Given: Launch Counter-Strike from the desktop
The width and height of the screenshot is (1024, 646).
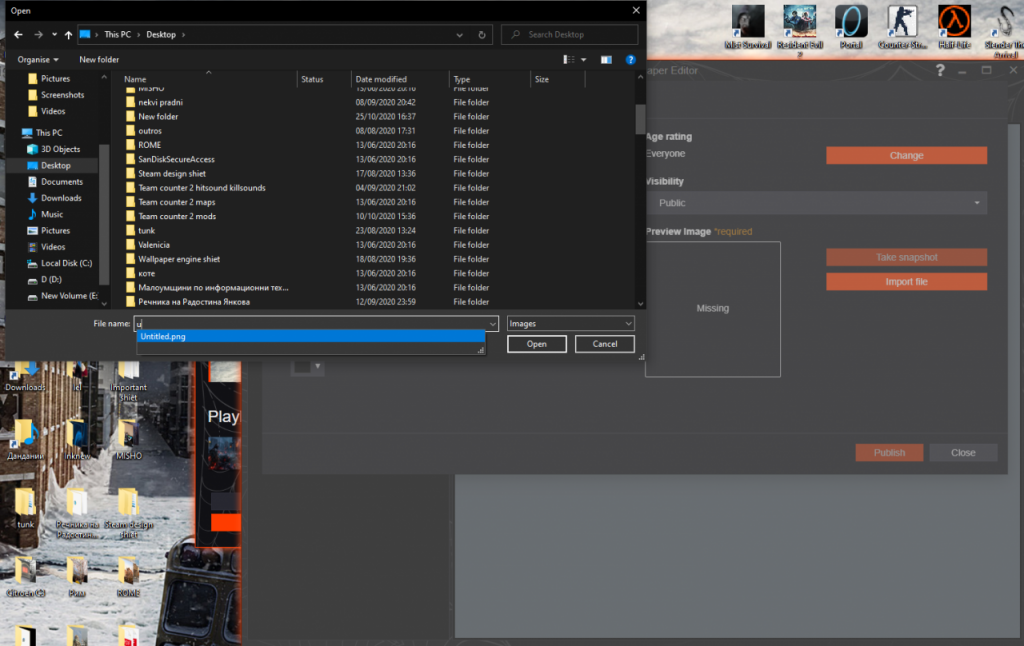Looking at the screenshot, I should point(903,22).
